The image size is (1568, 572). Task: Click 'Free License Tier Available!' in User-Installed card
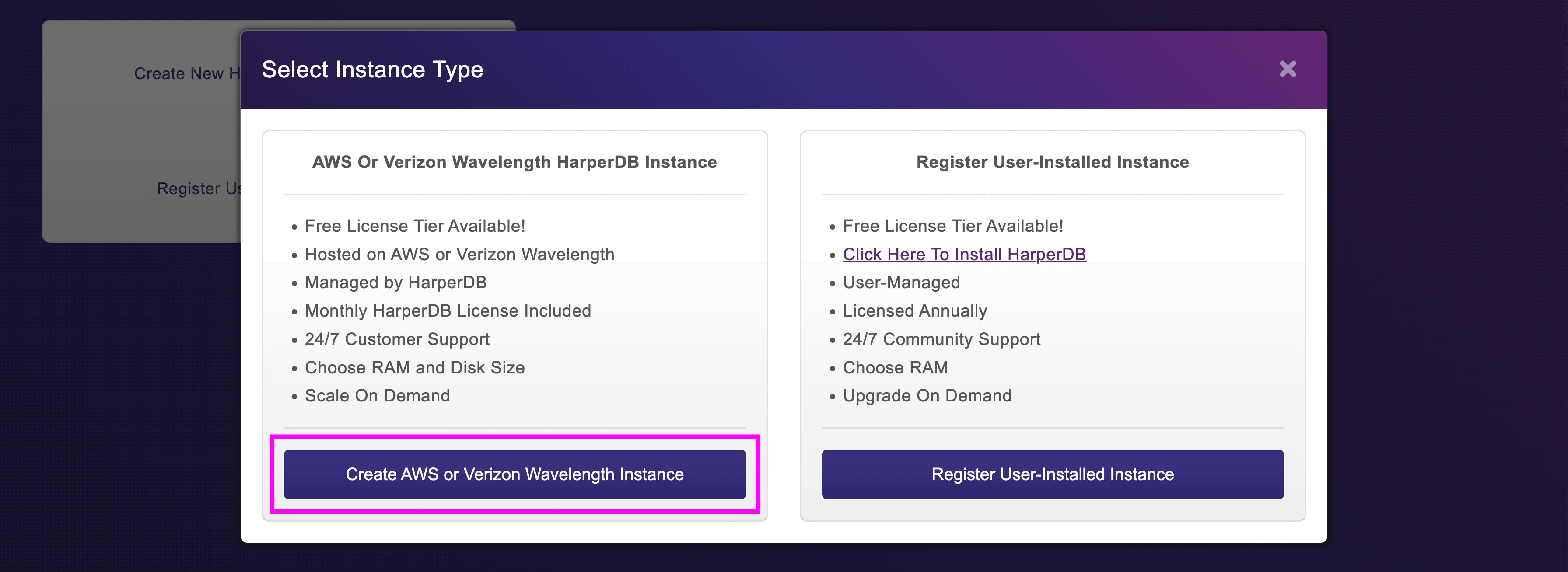click(953, 226)
